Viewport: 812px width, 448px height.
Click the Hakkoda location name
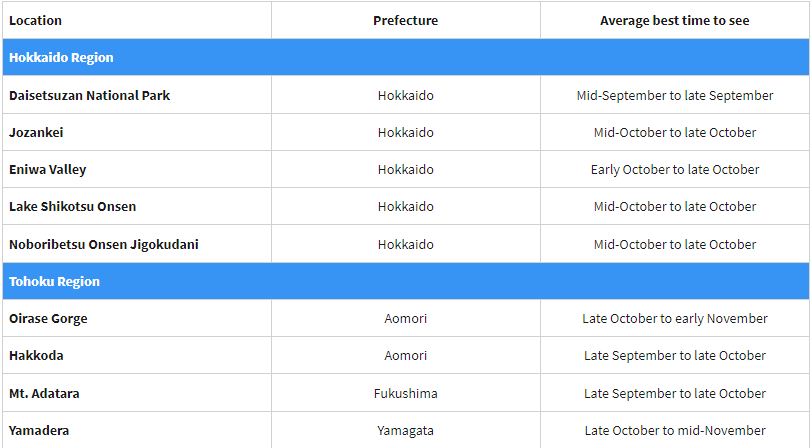pos(37,356)
